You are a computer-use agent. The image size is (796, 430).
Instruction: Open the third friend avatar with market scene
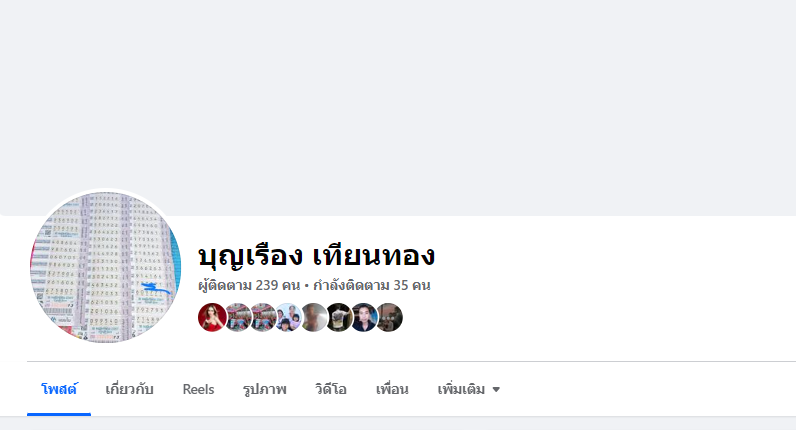click(263, 317)
